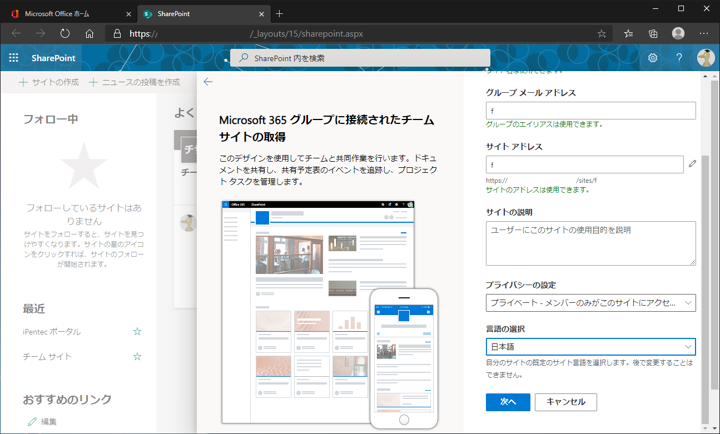Click the browser forward arrow
This screenshot has height=434, width=720.
coord(40,34)
